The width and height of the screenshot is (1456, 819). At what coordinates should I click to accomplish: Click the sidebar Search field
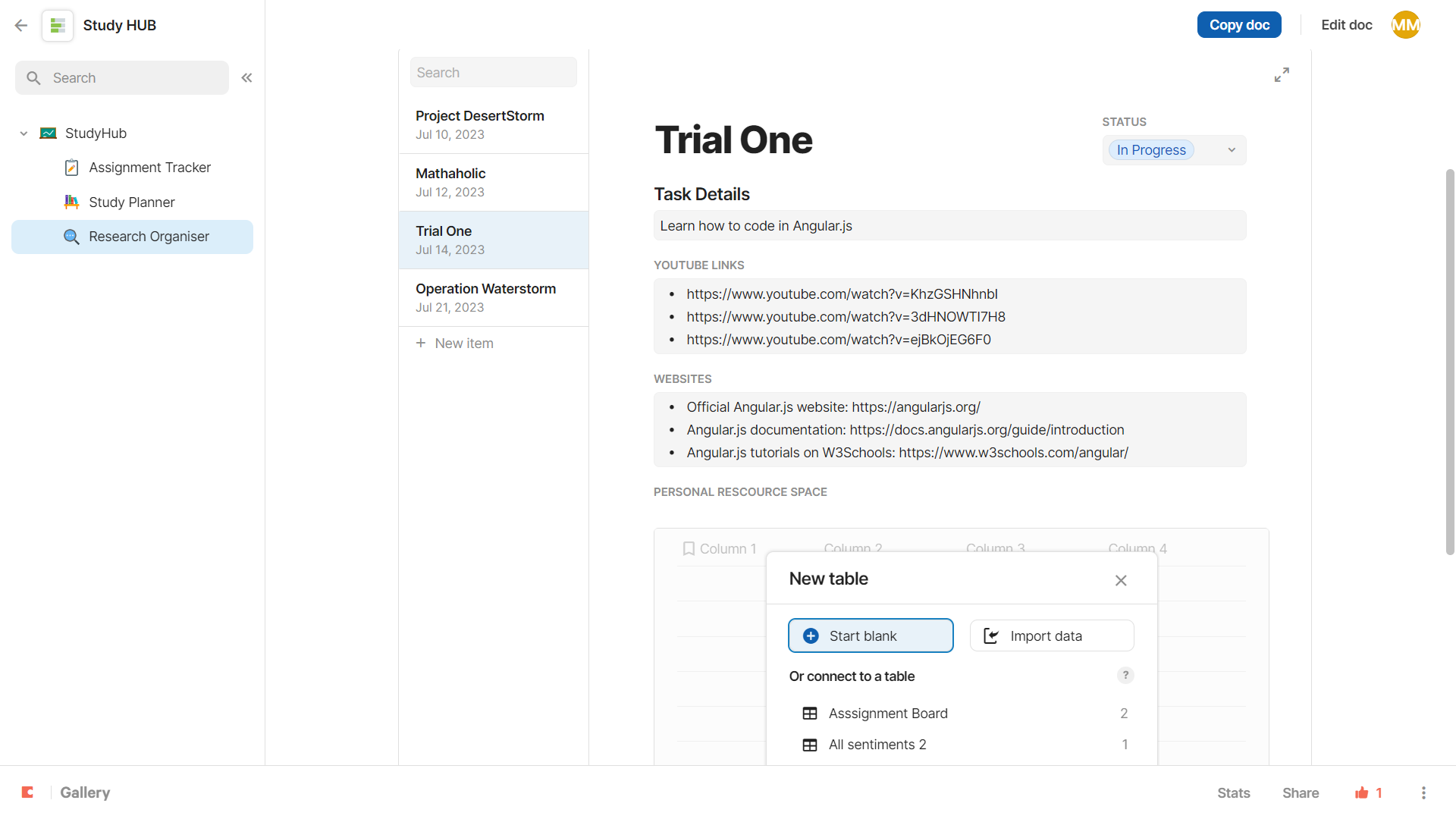pyautogui.click(x=122, y=77)
